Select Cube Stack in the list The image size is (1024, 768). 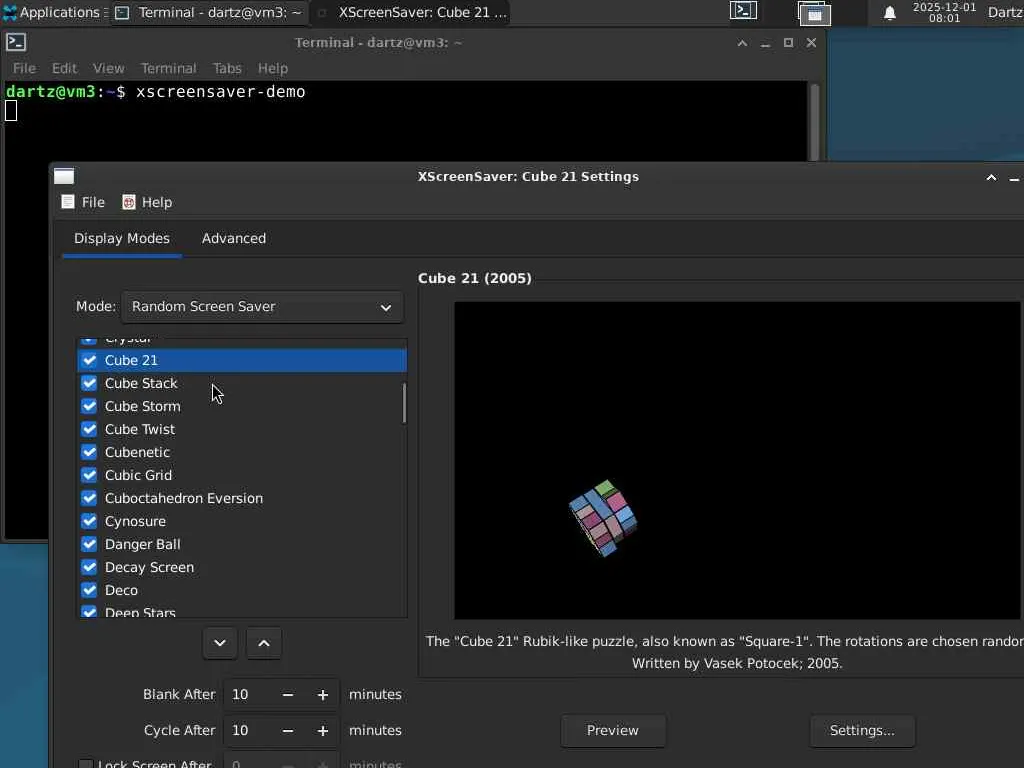(x=242, y=383)
